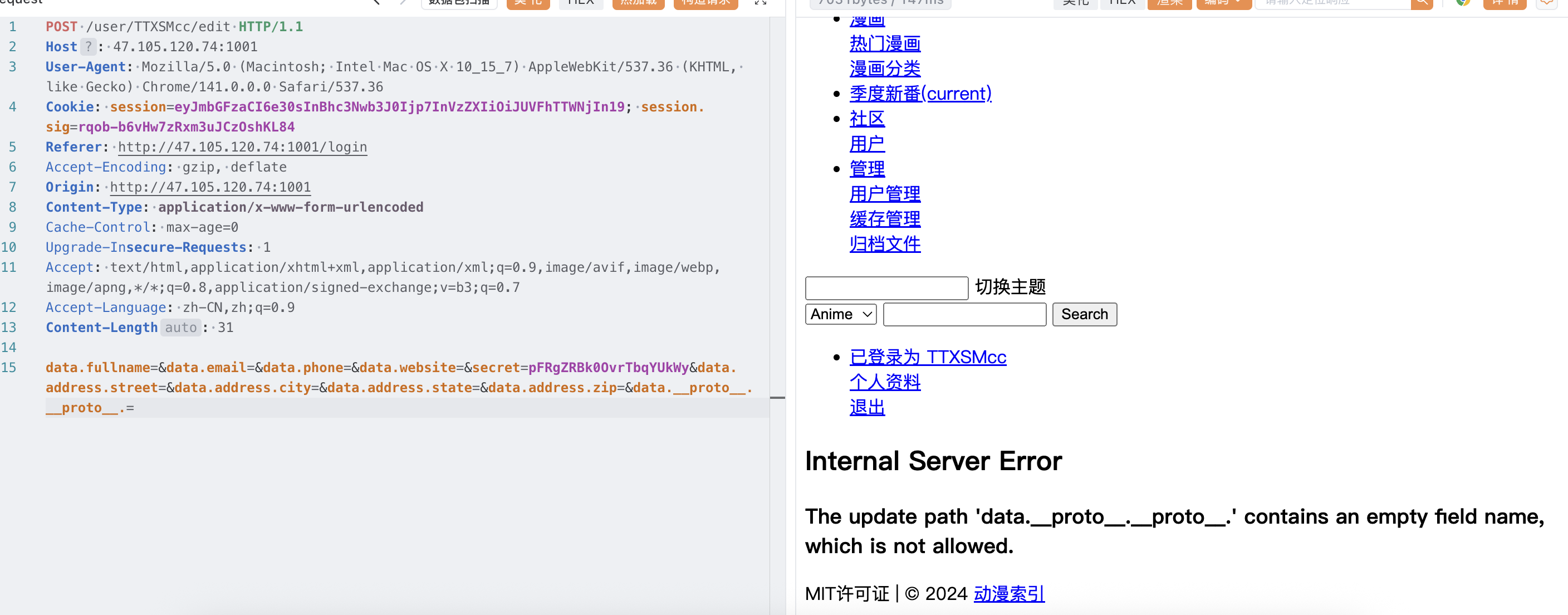The height and width of the screenshot is (615, 1568).
Task: Open response in Chrome browser icon
Action: click(1463, 3)
